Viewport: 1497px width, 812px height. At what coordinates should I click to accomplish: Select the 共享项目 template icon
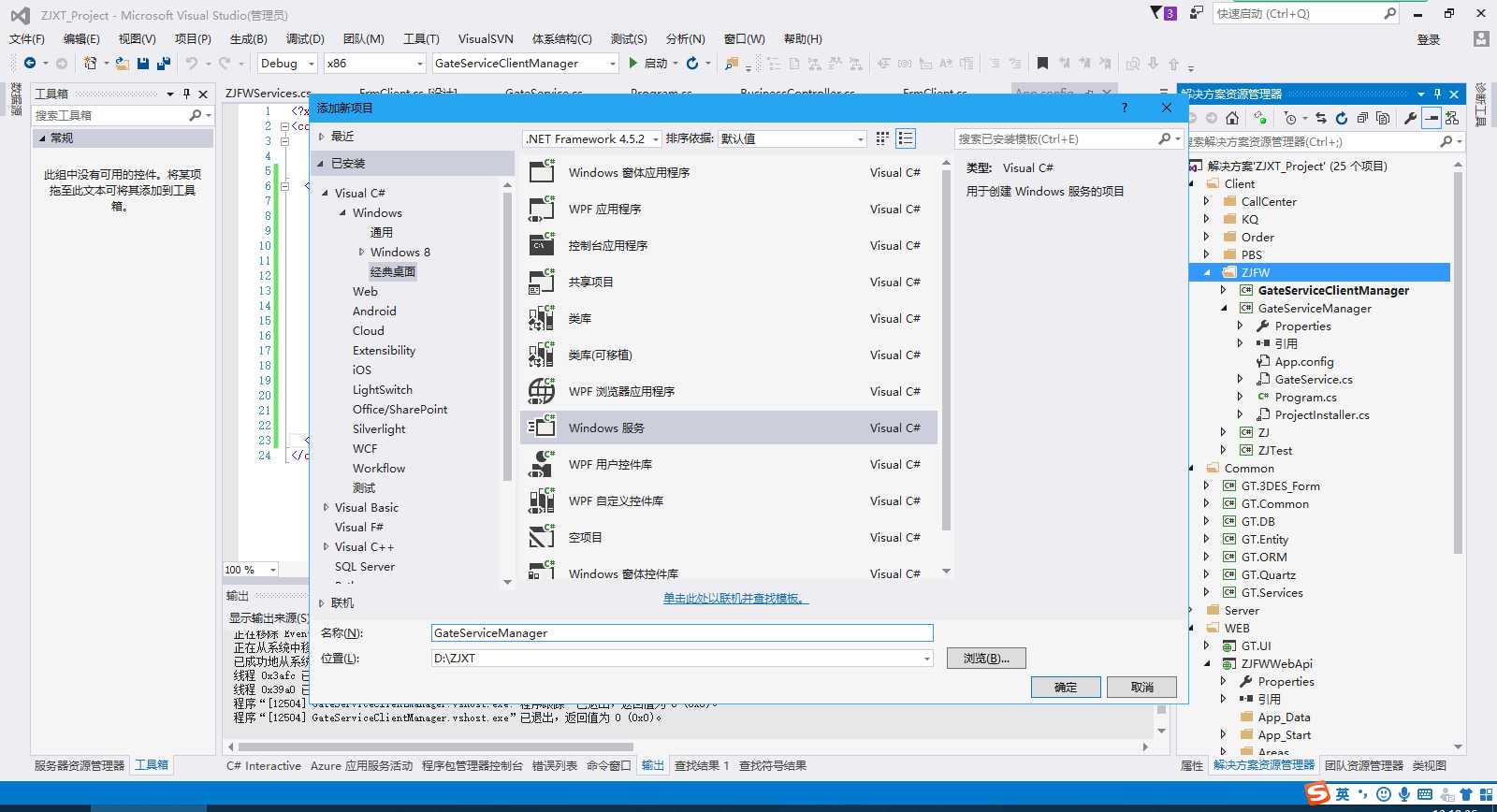[x=542, y=282]
